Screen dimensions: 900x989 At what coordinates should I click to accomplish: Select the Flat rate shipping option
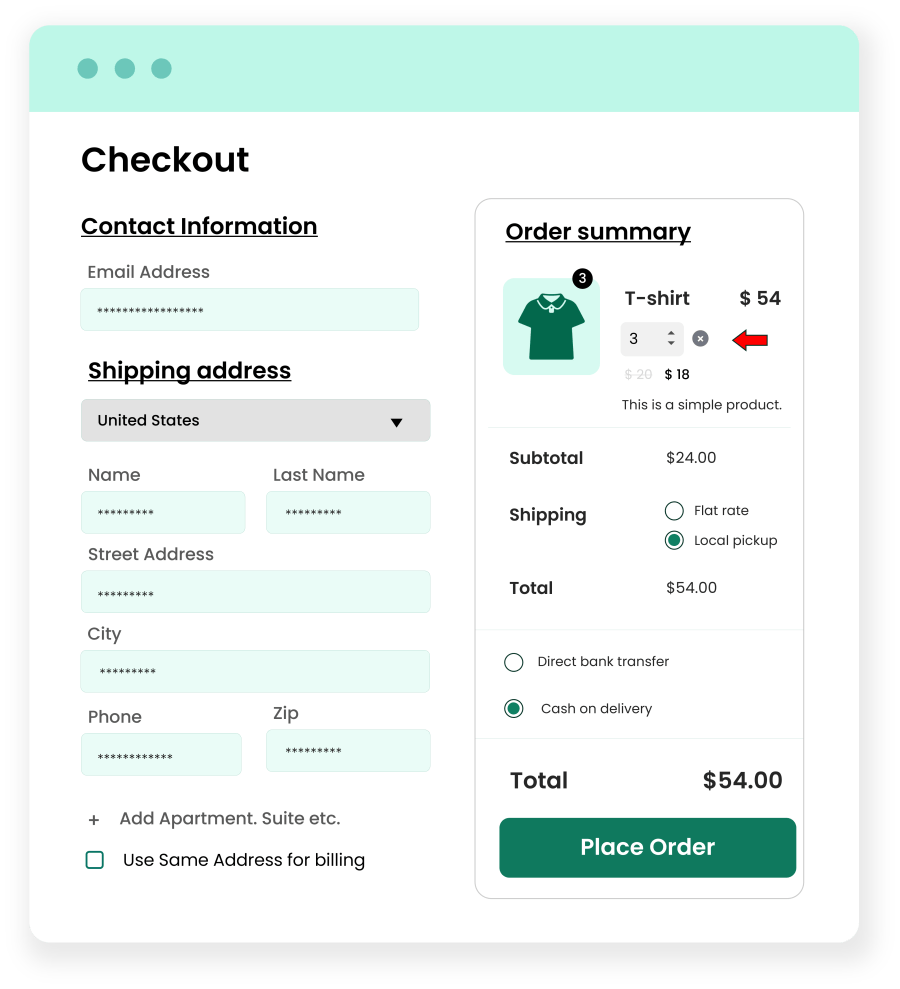[674, 511]
